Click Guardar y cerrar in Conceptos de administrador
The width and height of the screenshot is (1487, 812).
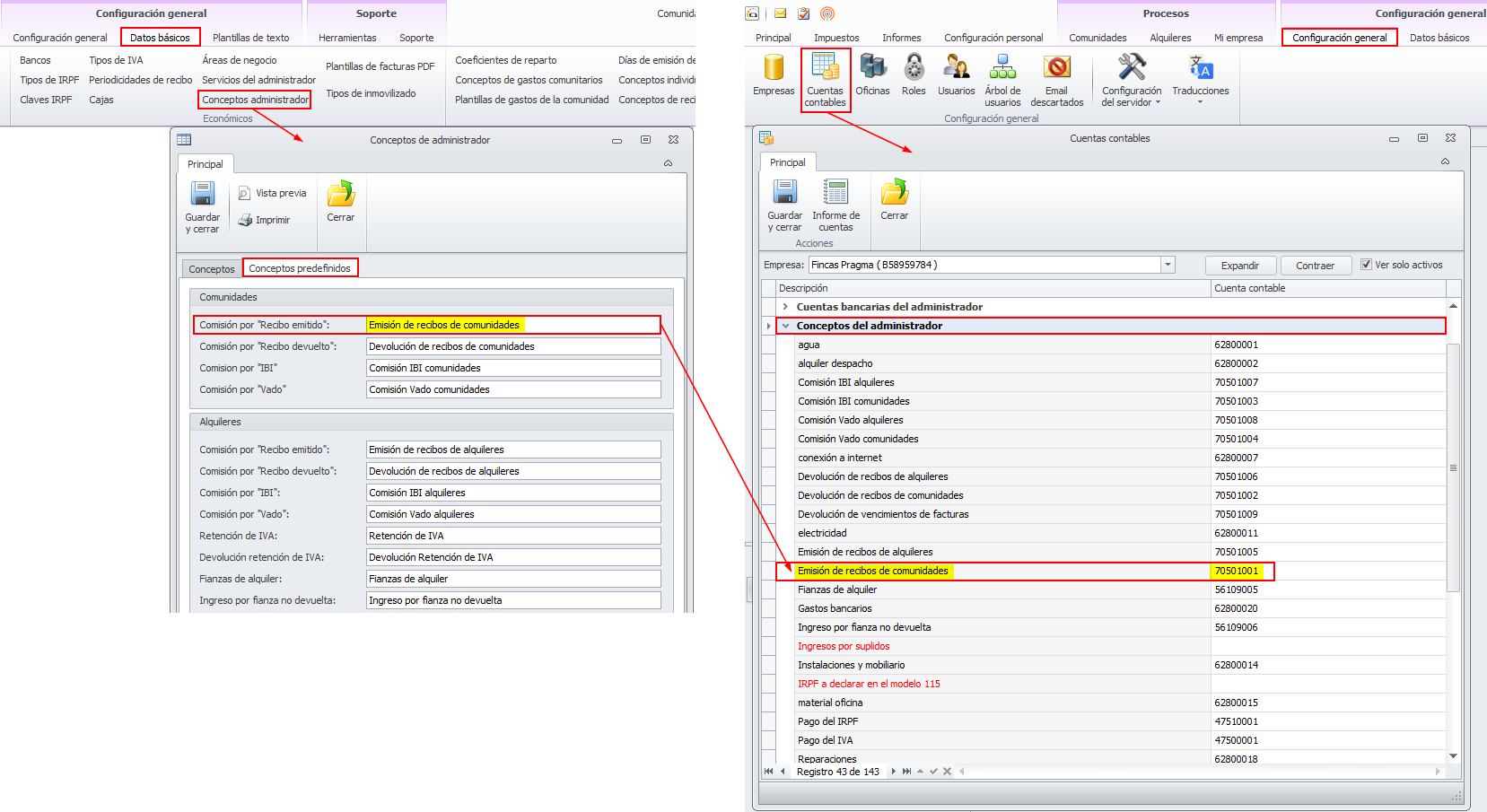pyautogui.click(x=203, y=207)
